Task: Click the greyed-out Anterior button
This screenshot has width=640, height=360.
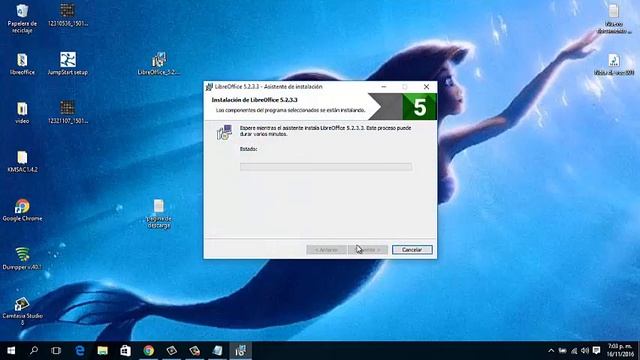Action: coord(327,249)
